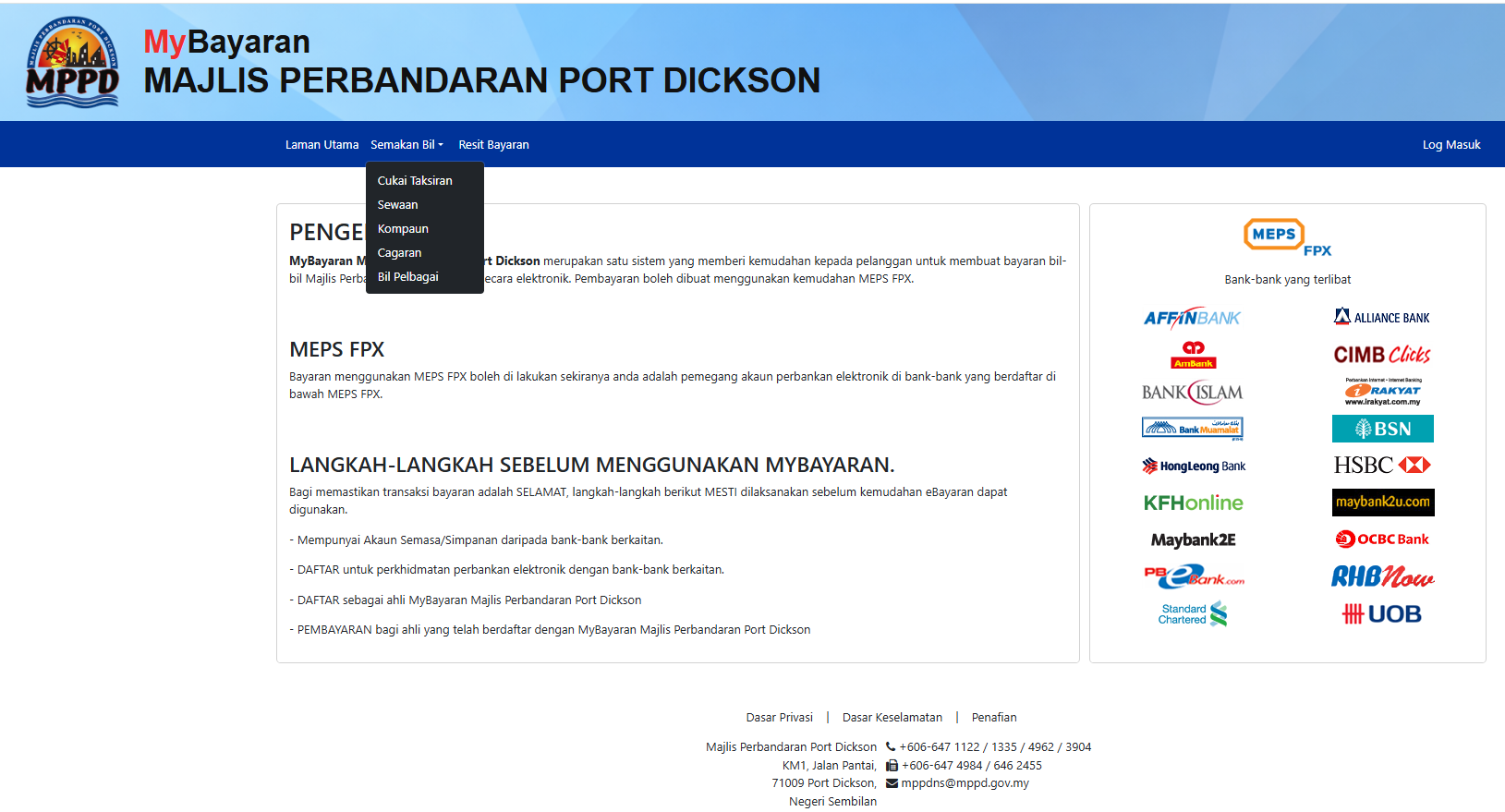Click the LANGKAH-LANGKAH SEBELUM MENGGUNAKAN MYBAYARAN heading
The height and width of the screenshot is (812, 1505).
click(x=591, y=465)
